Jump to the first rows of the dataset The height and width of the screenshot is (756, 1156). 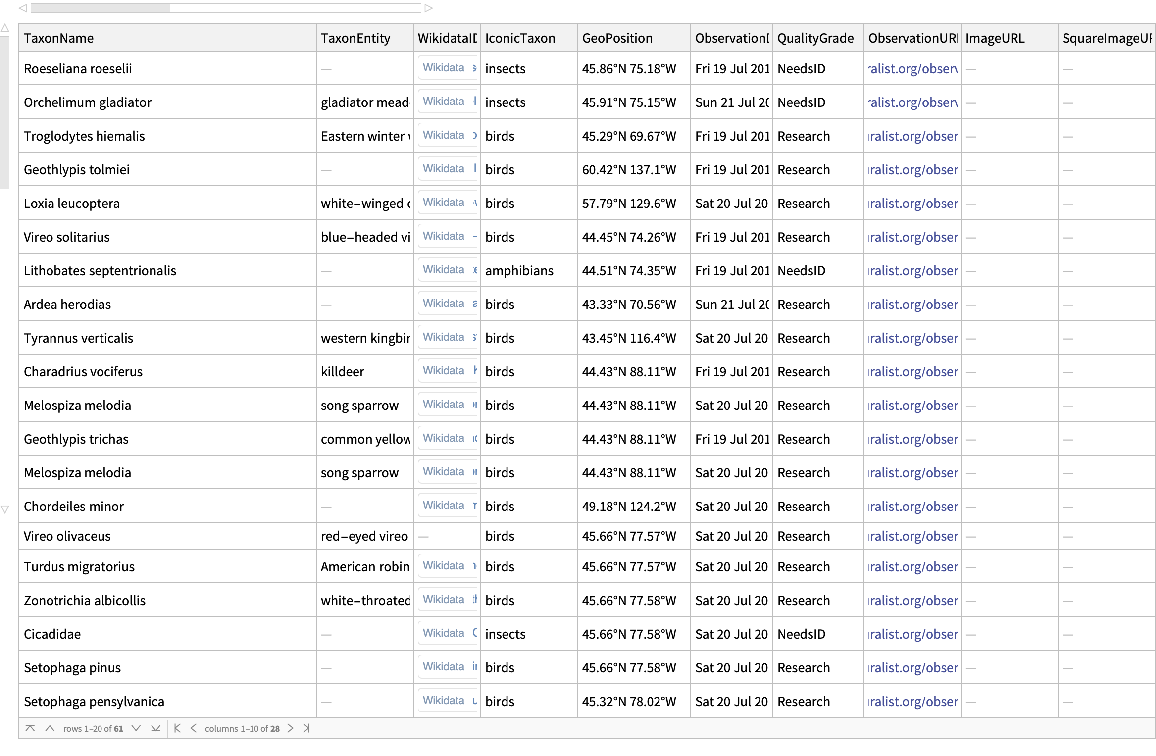(30, 728)
